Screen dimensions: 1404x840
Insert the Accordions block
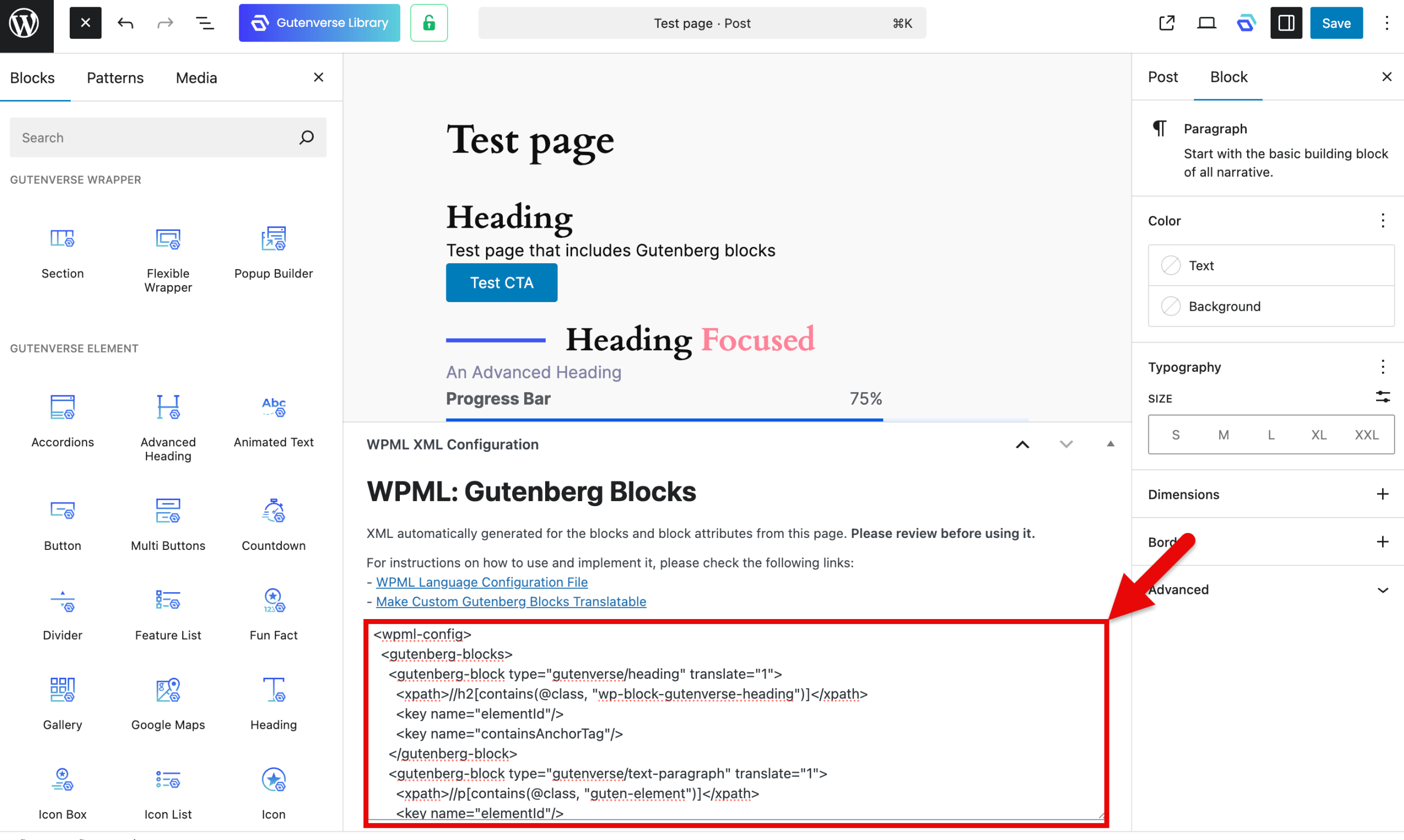pos(63,422)
